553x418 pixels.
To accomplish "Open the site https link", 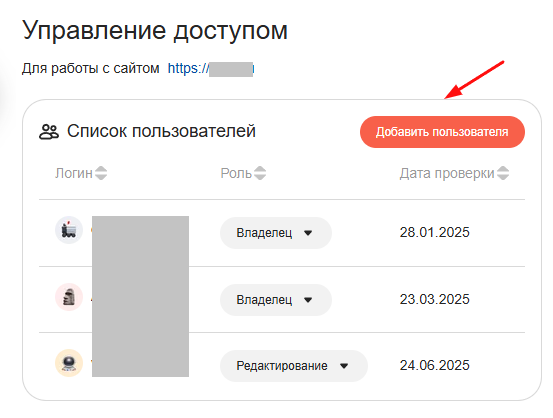I will tap(211, 68).
